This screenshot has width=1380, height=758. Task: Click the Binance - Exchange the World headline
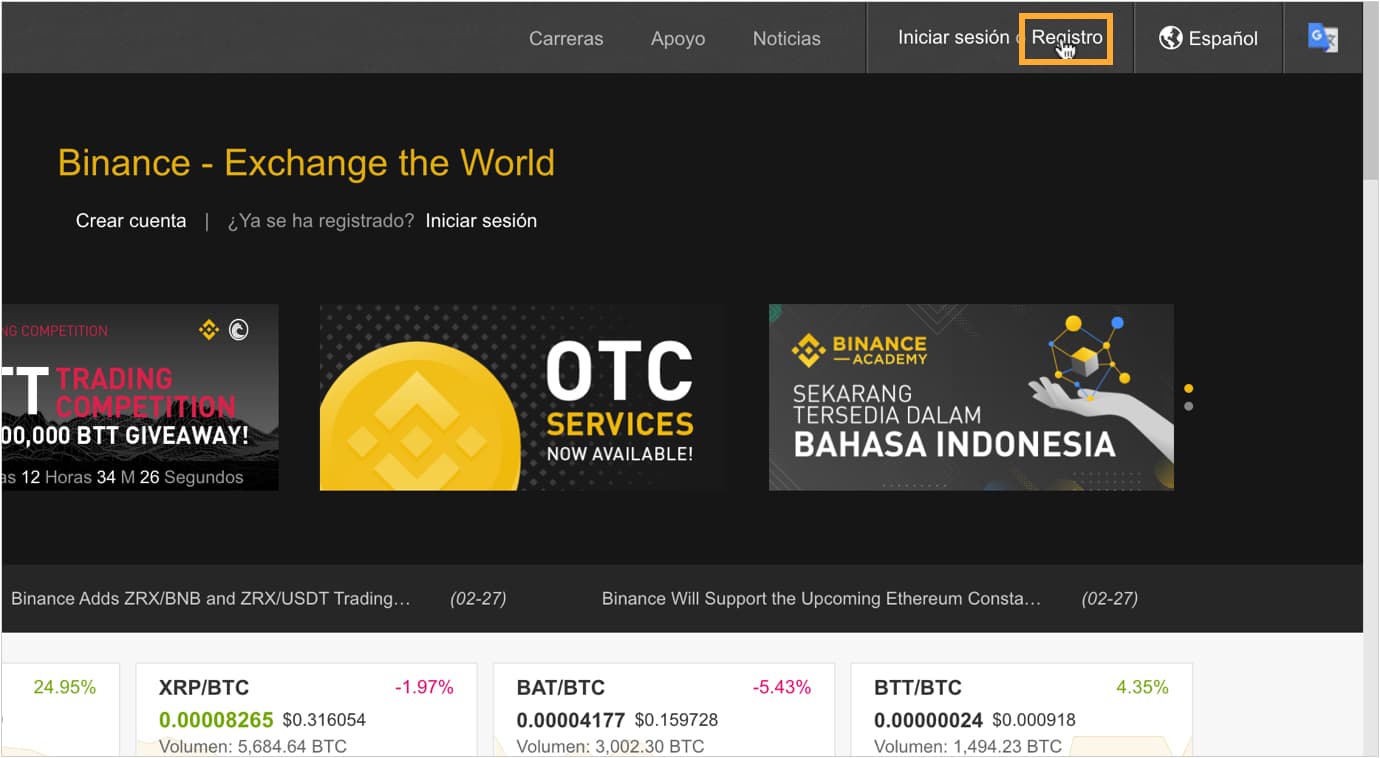(306, 163)
